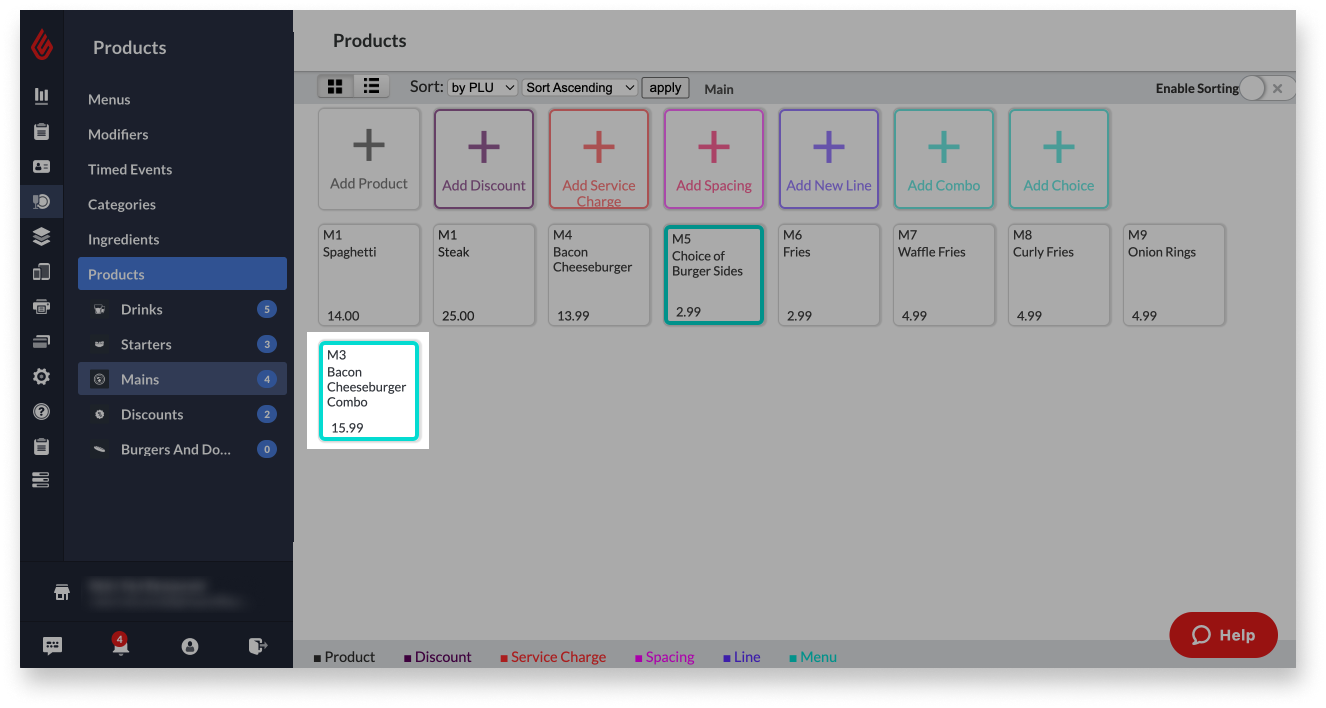Open the reports bar chart icon

pyautogui.click(x=41, y=97)
